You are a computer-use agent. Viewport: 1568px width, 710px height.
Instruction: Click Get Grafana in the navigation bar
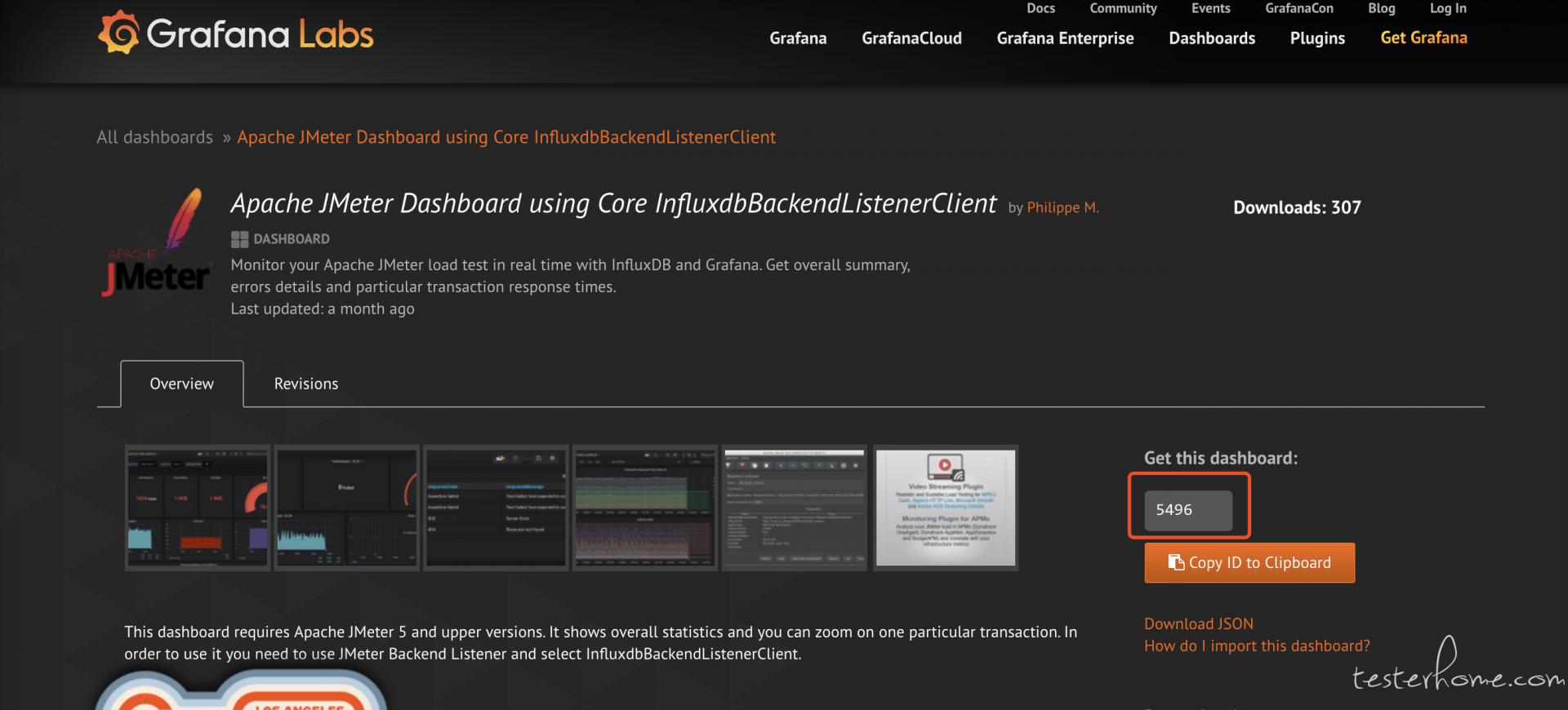pos(1423,38)
